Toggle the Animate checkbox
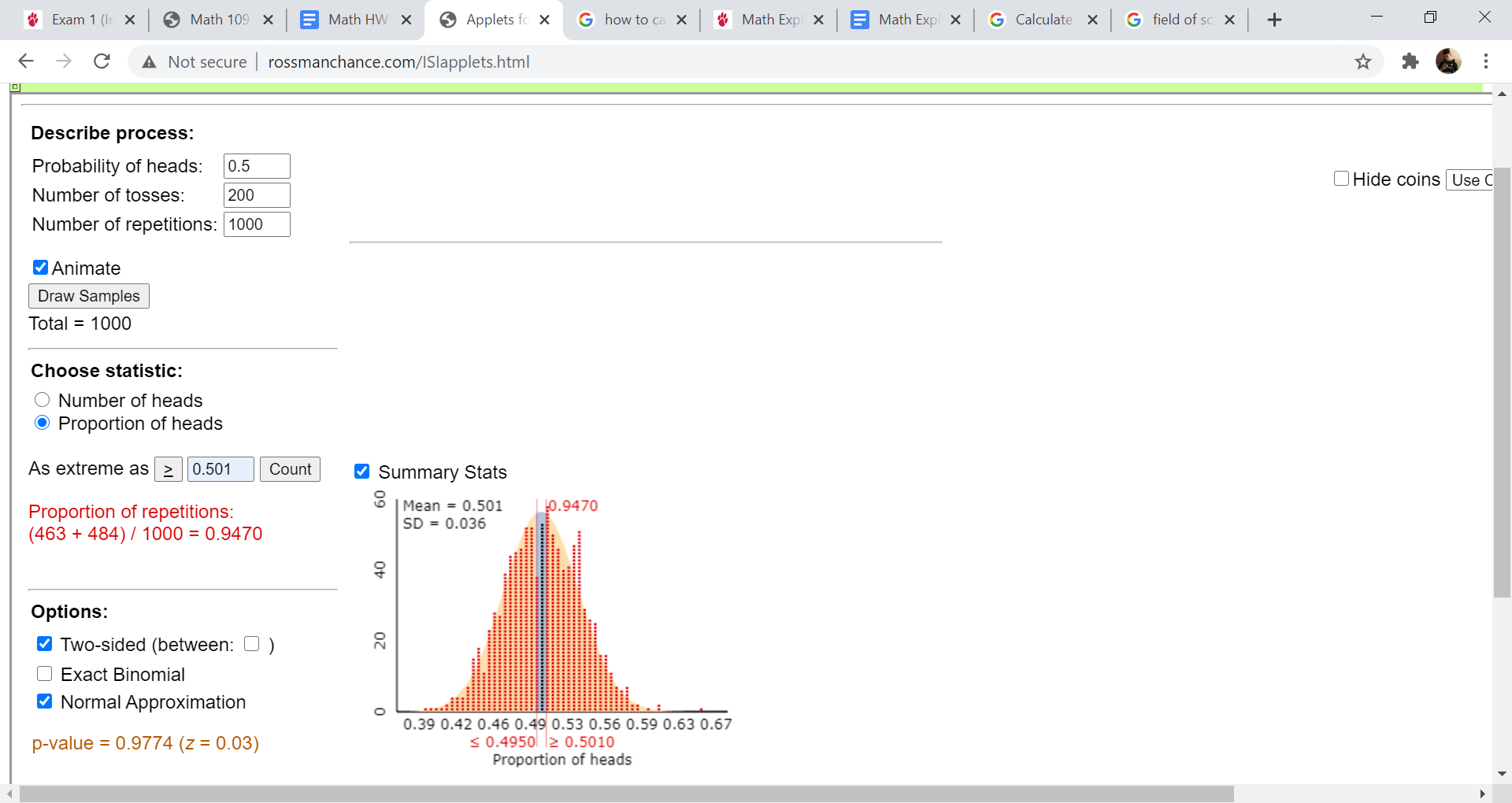The height and width of the screenshot is (803, 1512). [41, 268]
